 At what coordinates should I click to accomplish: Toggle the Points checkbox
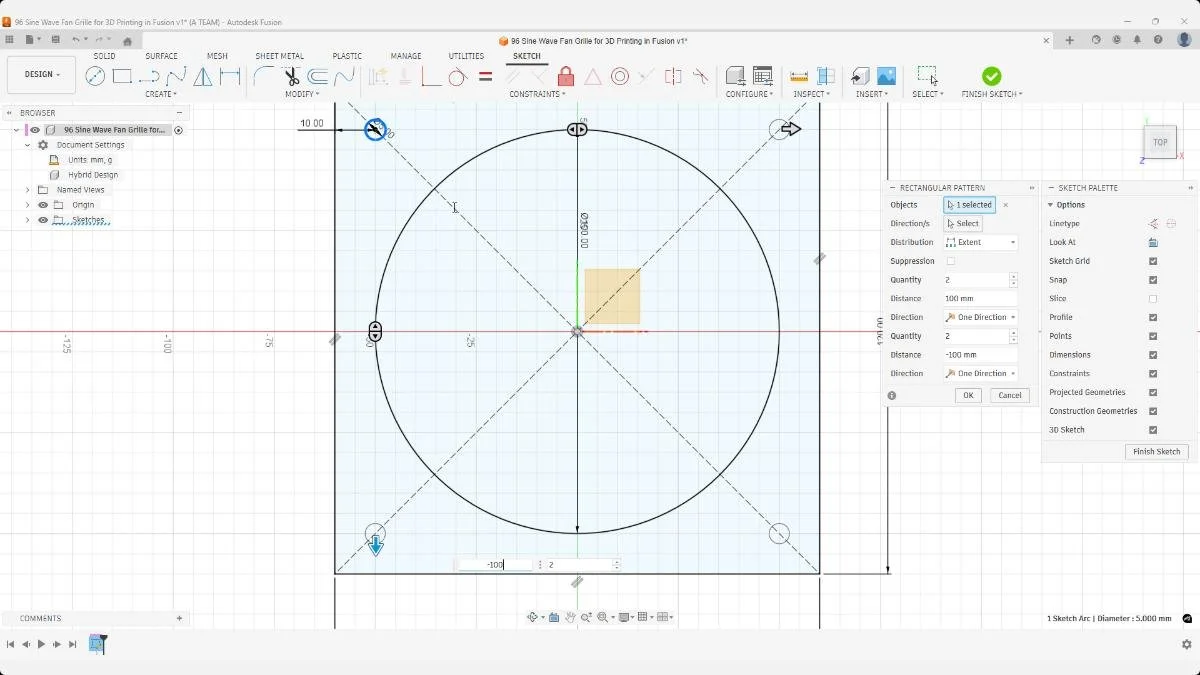tap(1153, 336)
